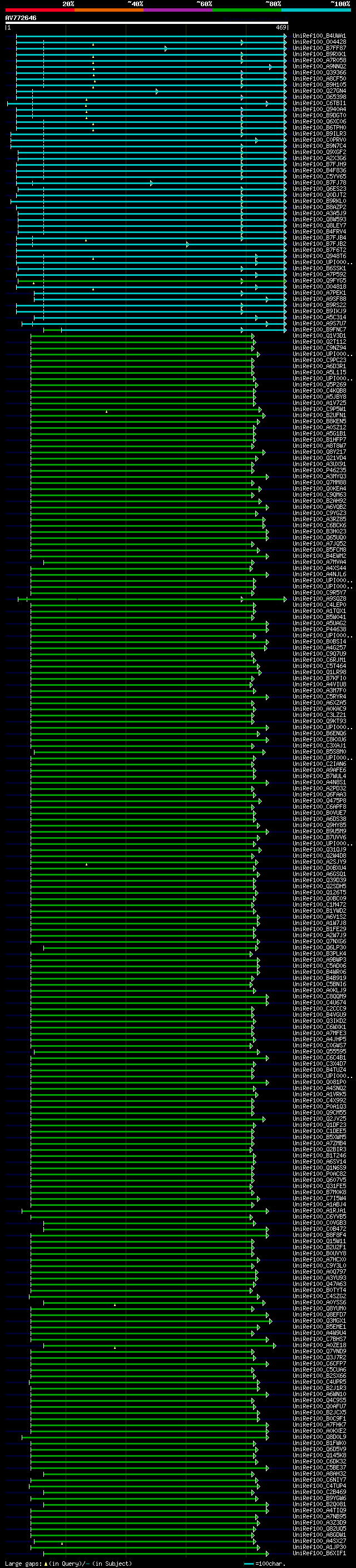Select the UniRef100_B9YGW6 entry
This screenshot has width=356, height=1568.
click(319, 1498)
